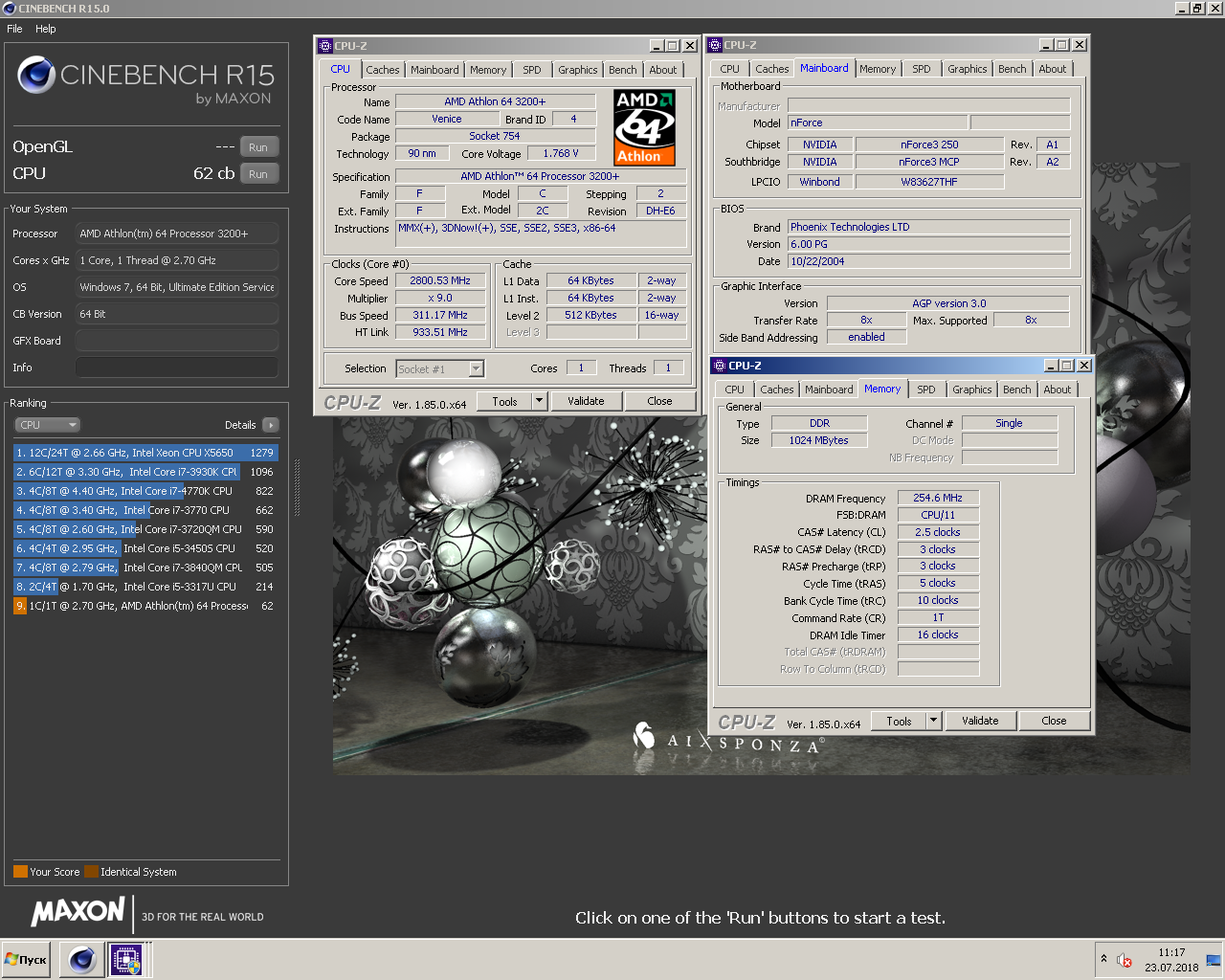Click the GFX Board field in Your System

(177, 341)
